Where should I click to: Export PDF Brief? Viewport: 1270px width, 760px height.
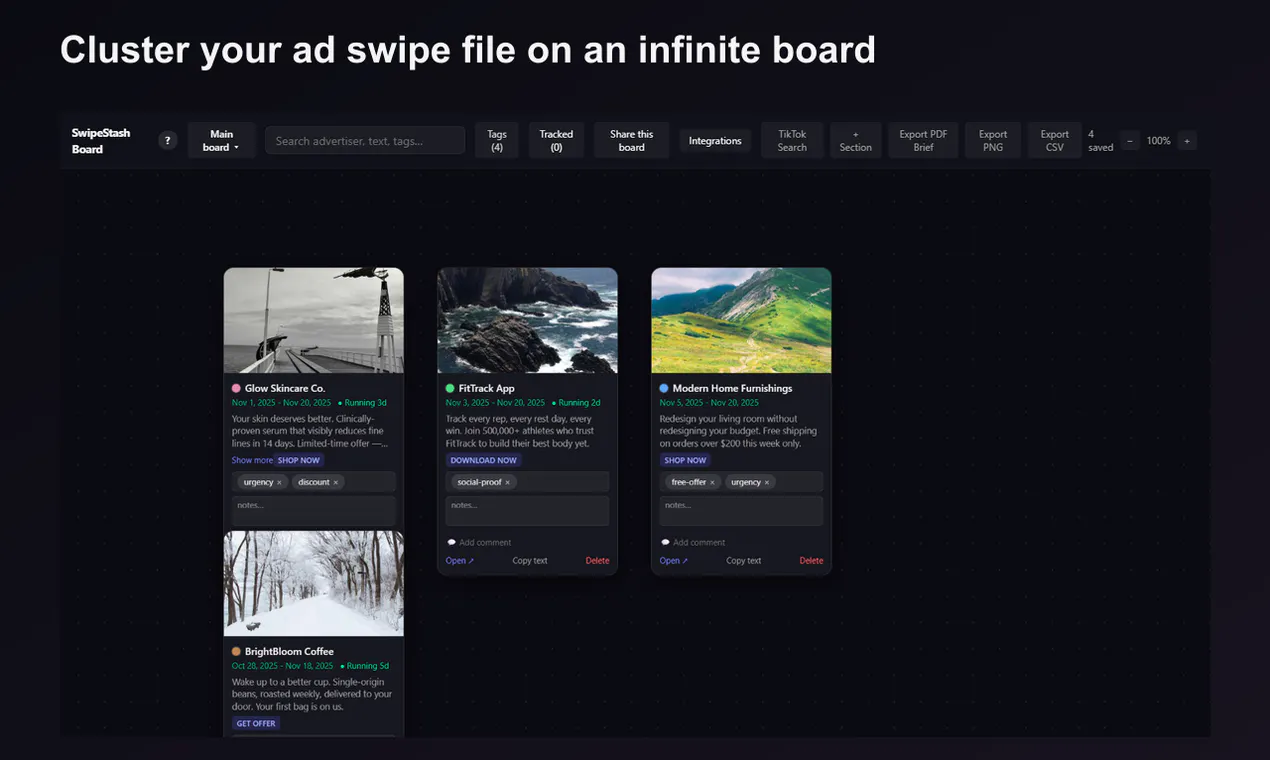(x=923, y=141)
